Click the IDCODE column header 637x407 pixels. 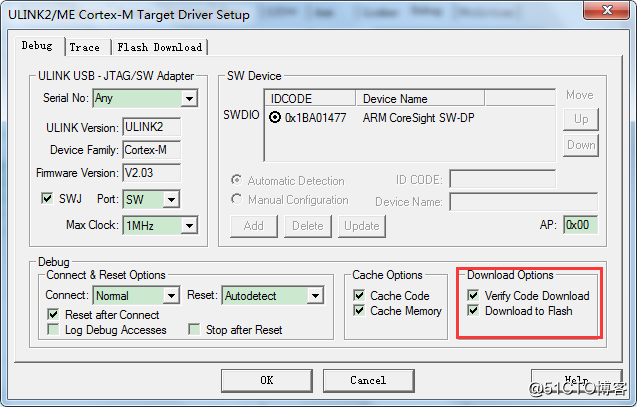point(310,99)
